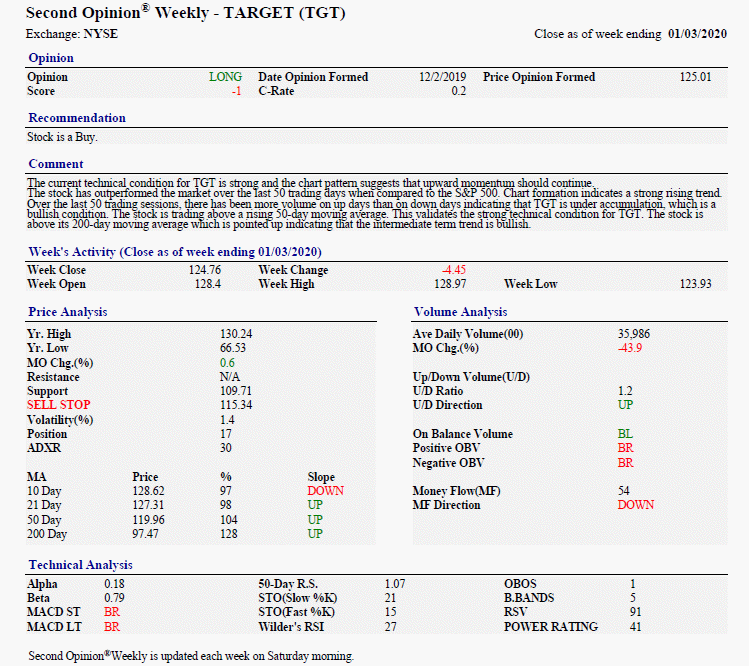
Task: Click the red SELL STOP label
Action: tap(59, 405)
